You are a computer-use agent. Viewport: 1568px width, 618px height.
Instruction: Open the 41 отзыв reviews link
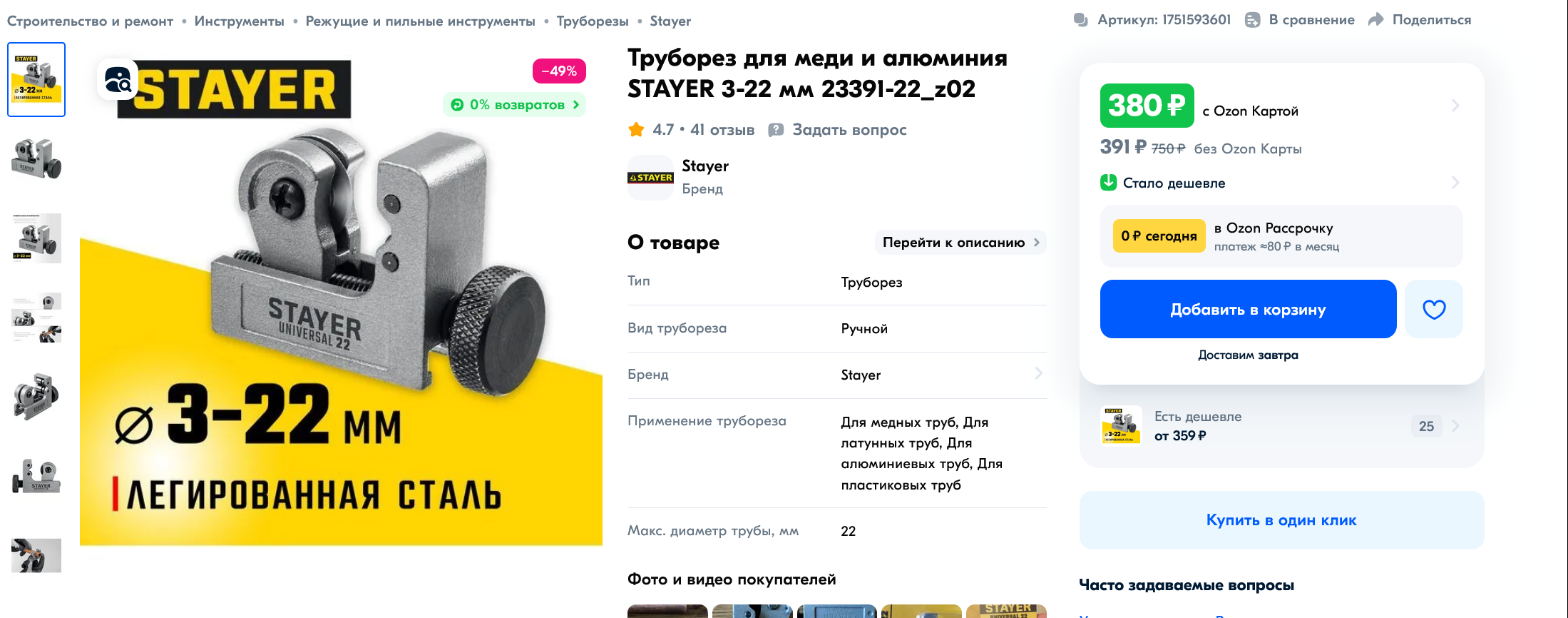point(722,130)
